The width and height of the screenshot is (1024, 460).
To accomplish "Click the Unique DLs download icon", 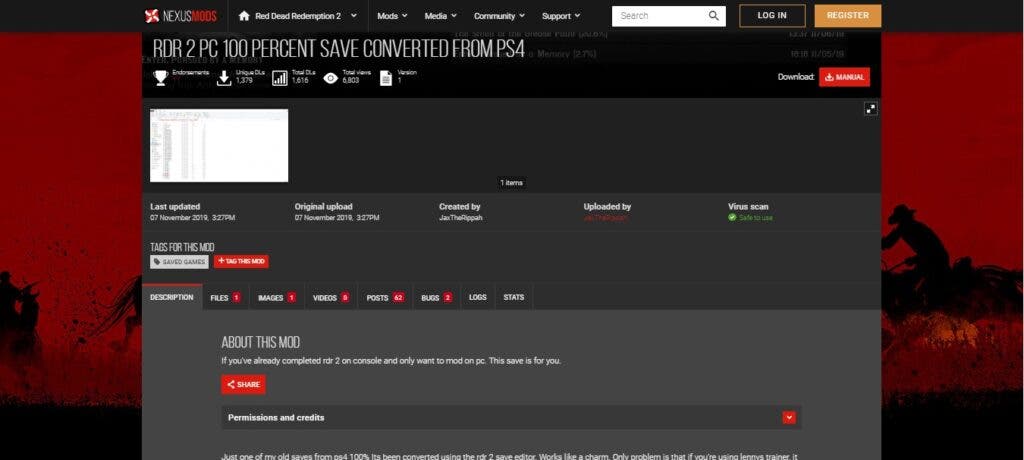I will click(224, 78).
